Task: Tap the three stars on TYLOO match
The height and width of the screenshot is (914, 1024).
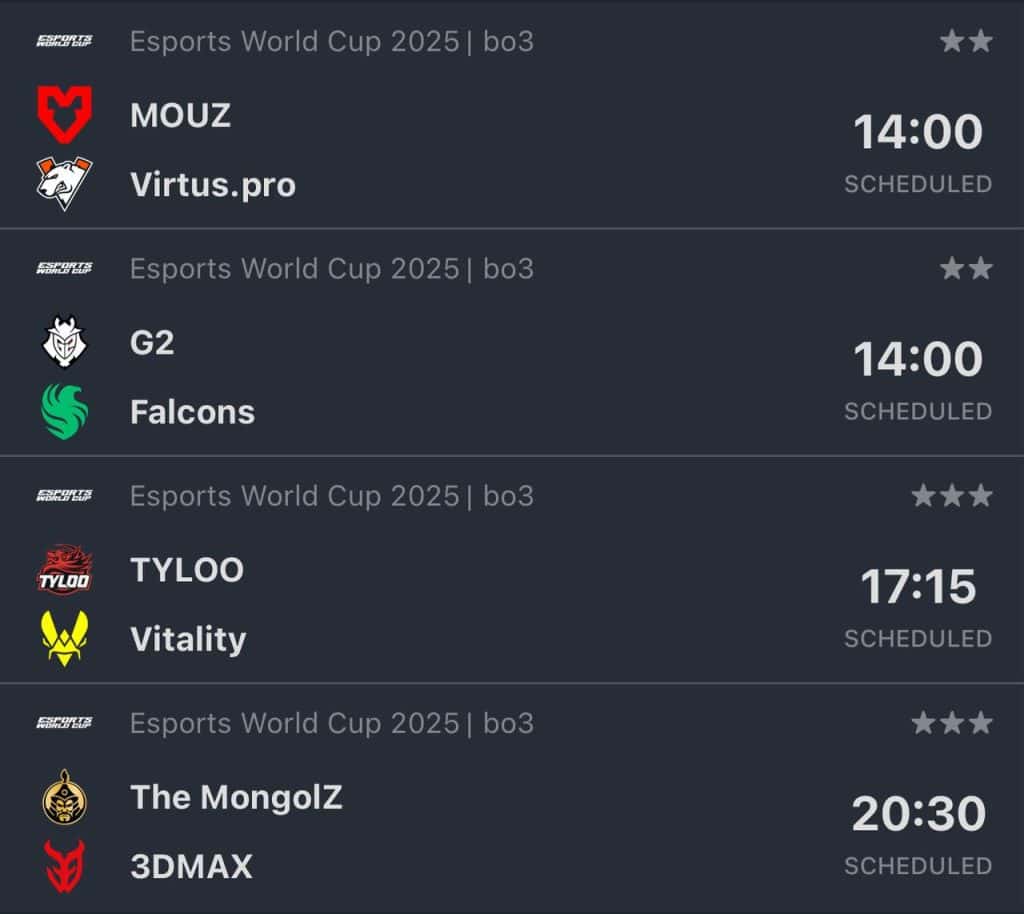Action: [x=952, y=495]
